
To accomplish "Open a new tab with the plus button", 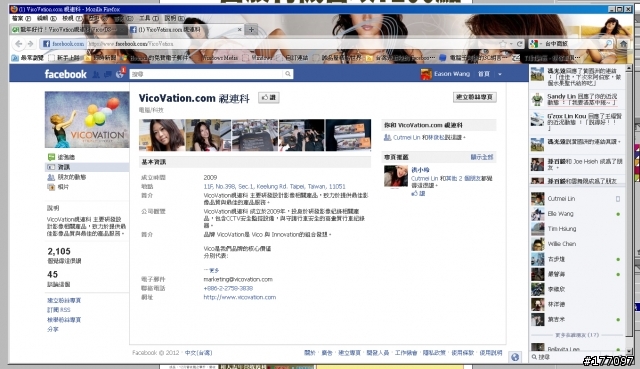I will click(x=251, y=29).
